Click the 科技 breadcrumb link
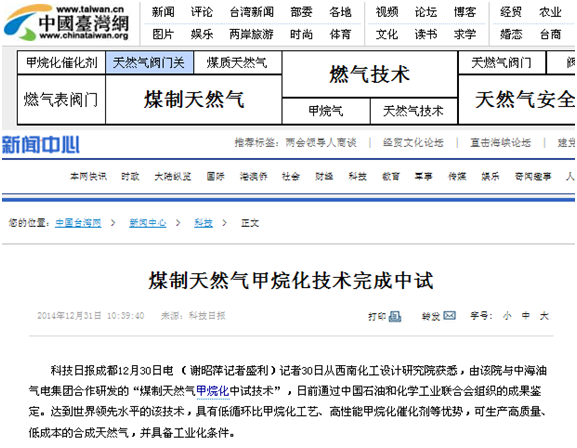The width and height of the screenshot is (577, 448). pyautogui.click(x=203, y=223)
